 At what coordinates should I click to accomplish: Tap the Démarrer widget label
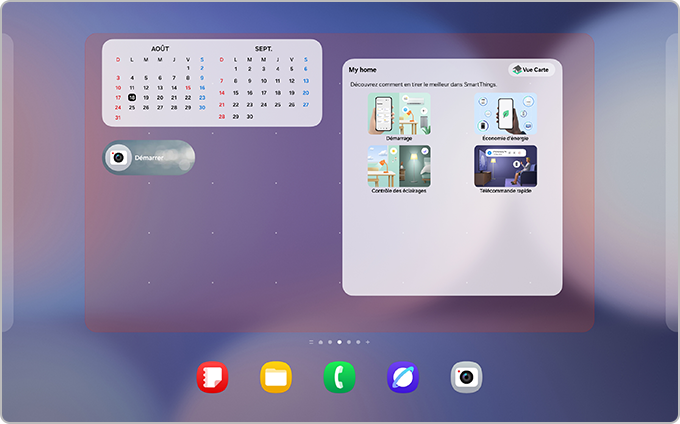point(149,158)
